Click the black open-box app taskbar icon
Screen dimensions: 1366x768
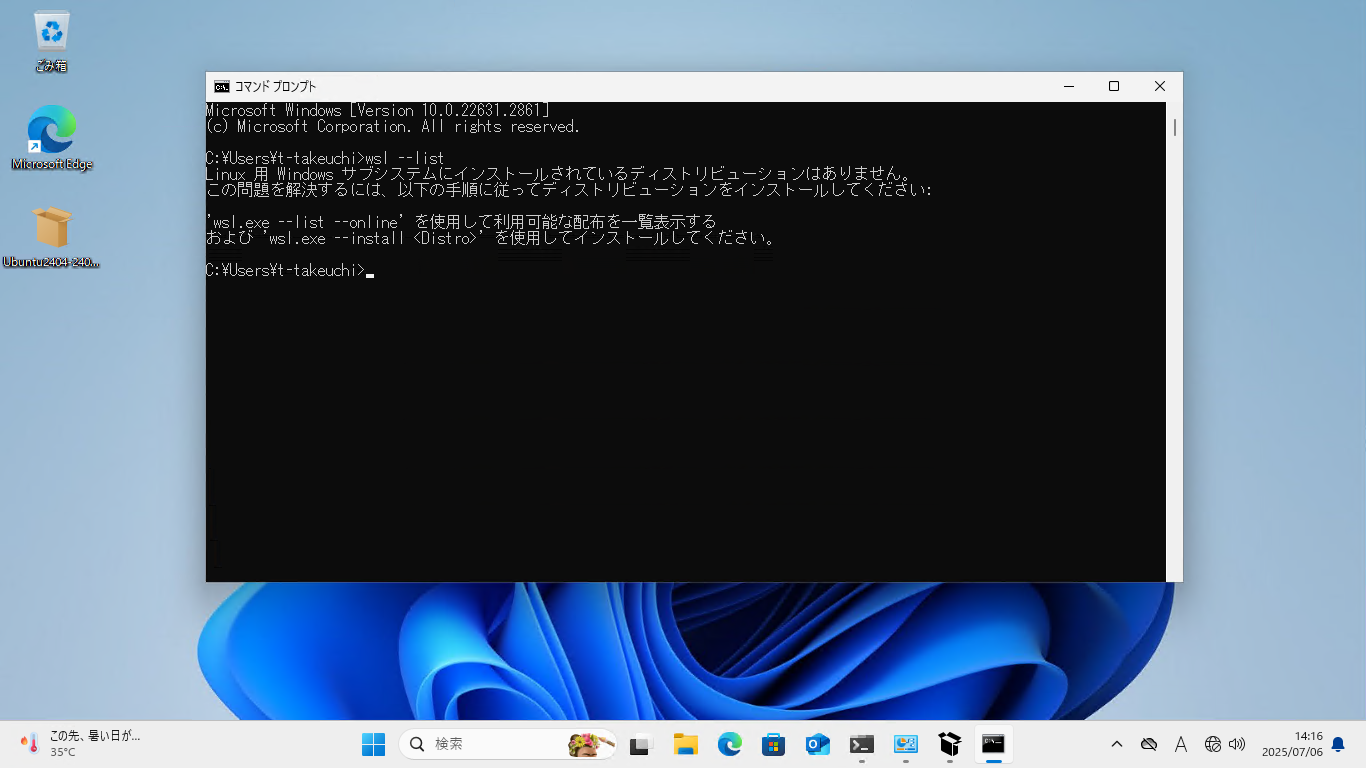(x=949, y=744)
